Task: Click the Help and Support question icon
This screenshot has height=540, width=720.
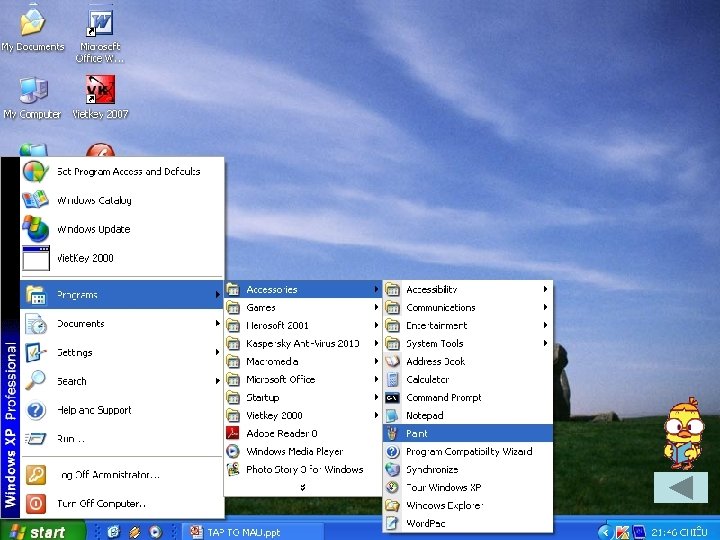Action: [x=36, y=410]
